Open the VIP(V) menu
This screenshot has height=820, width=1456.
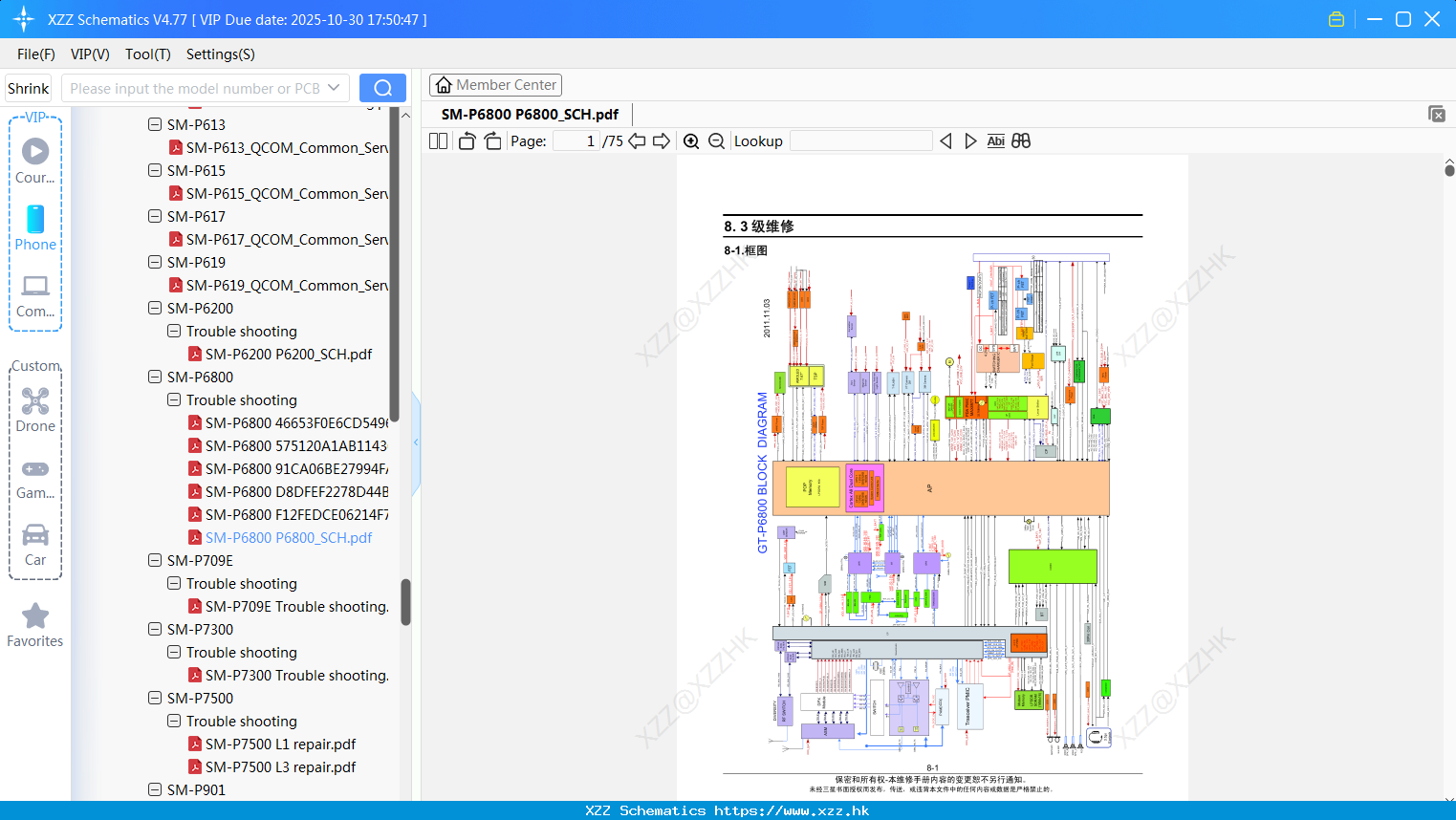(x=90, y=54)
